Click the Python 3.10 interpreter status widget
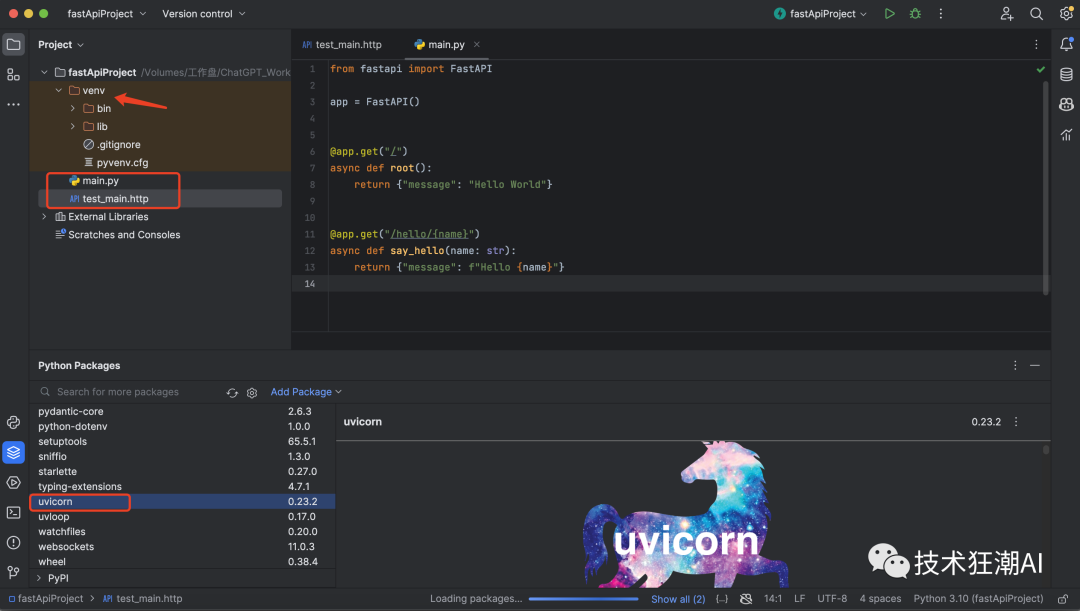The width and height of the screenshot is (1080, 611). [977, 599]
